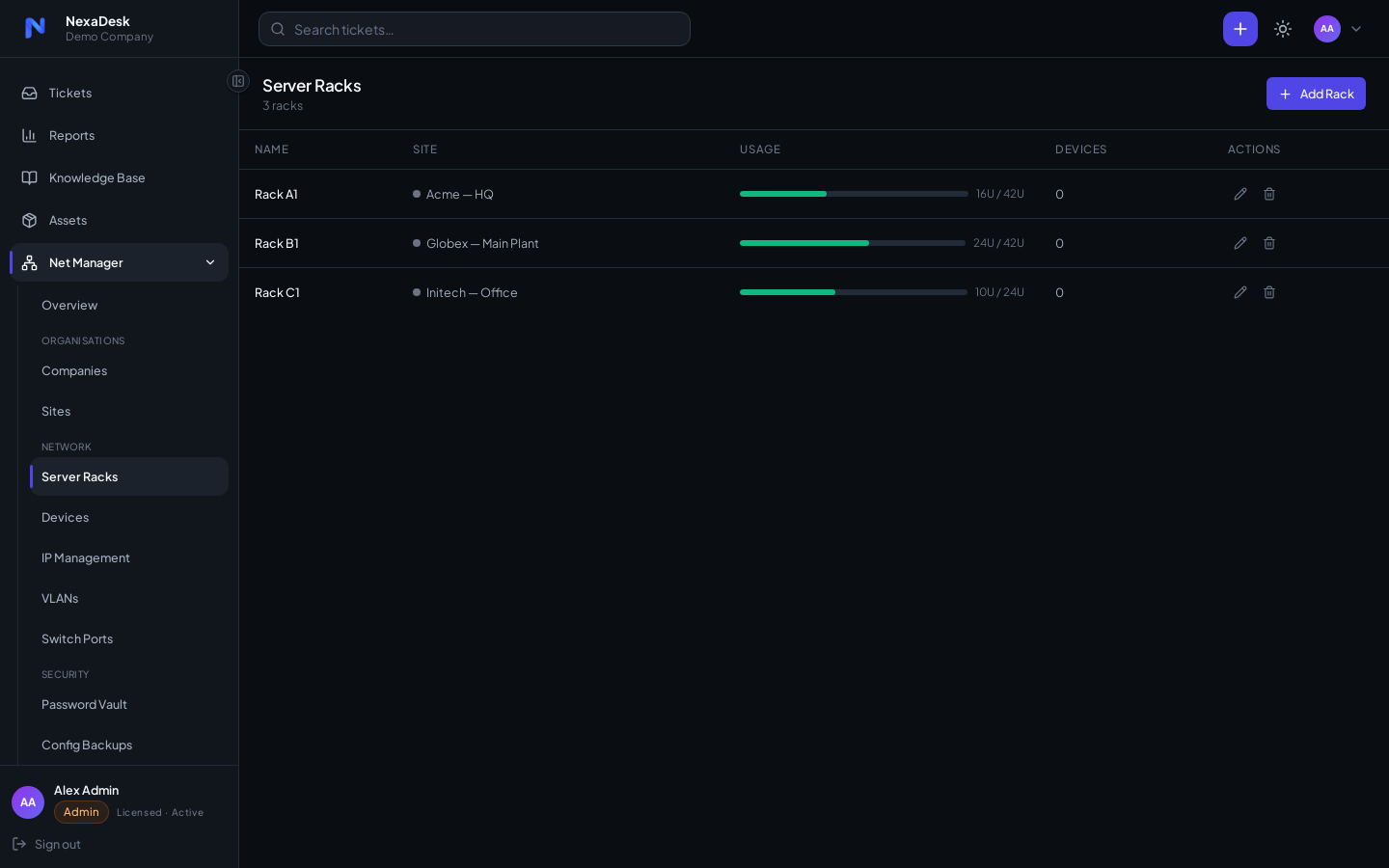Click the Admin role badge
Viewport: 1389px width, 868px height.
81,812
